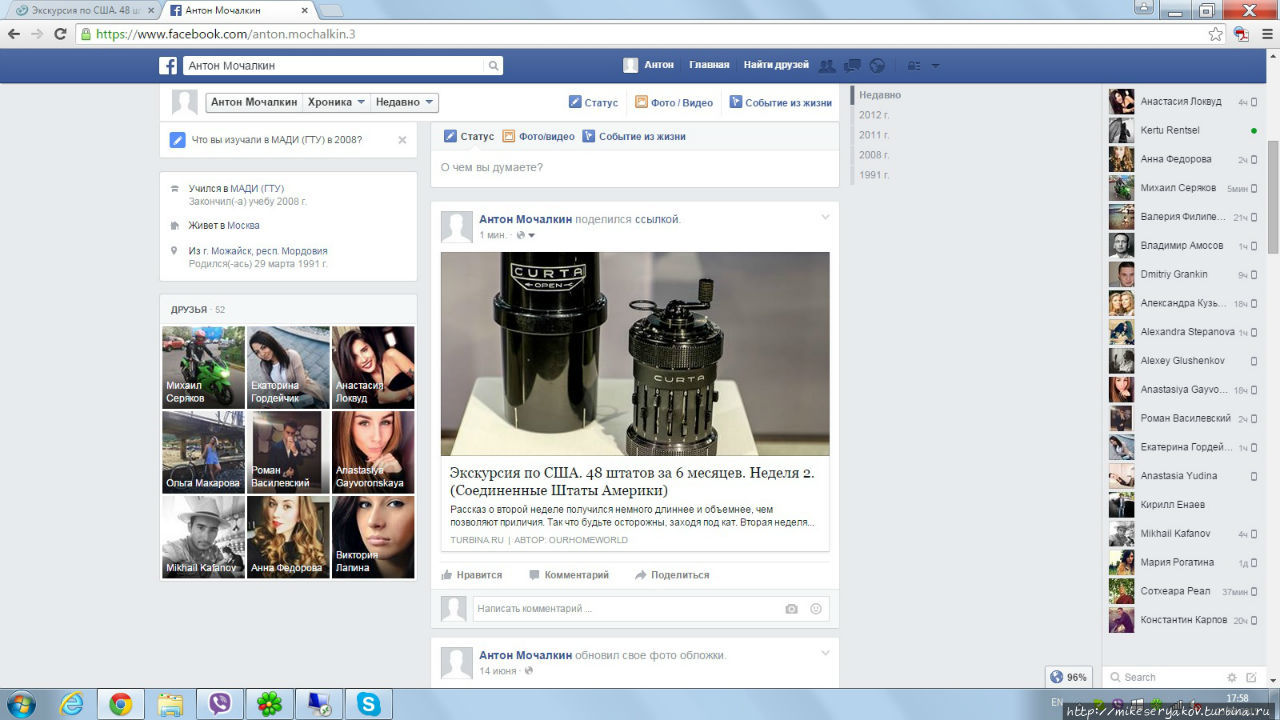Click the privacy shortcuts lock icon
Viewport: 1280px width, 720px height.
point(913,66)
